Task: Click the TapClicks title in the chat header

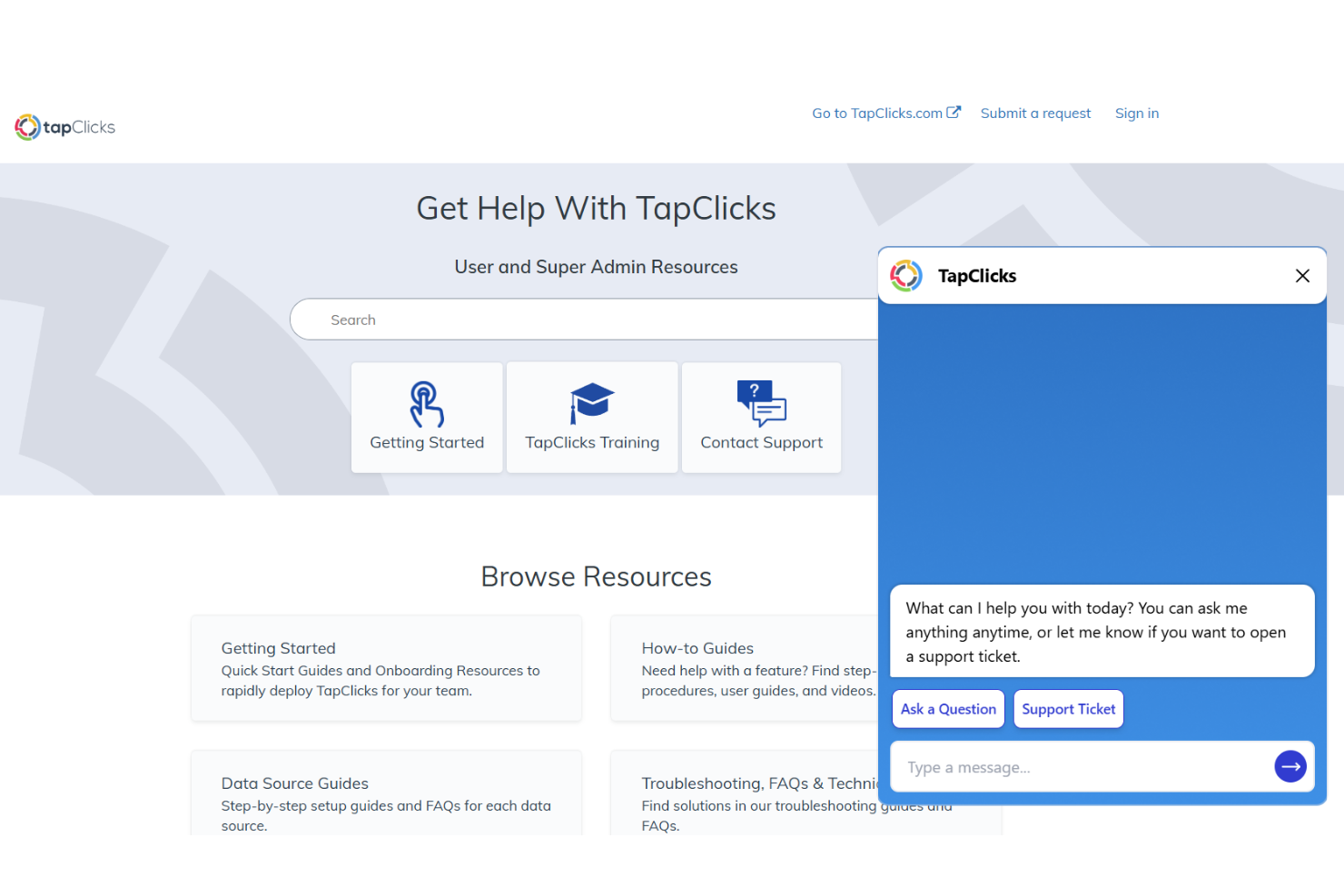Action: pyautogui.click(x=977, y=276)
